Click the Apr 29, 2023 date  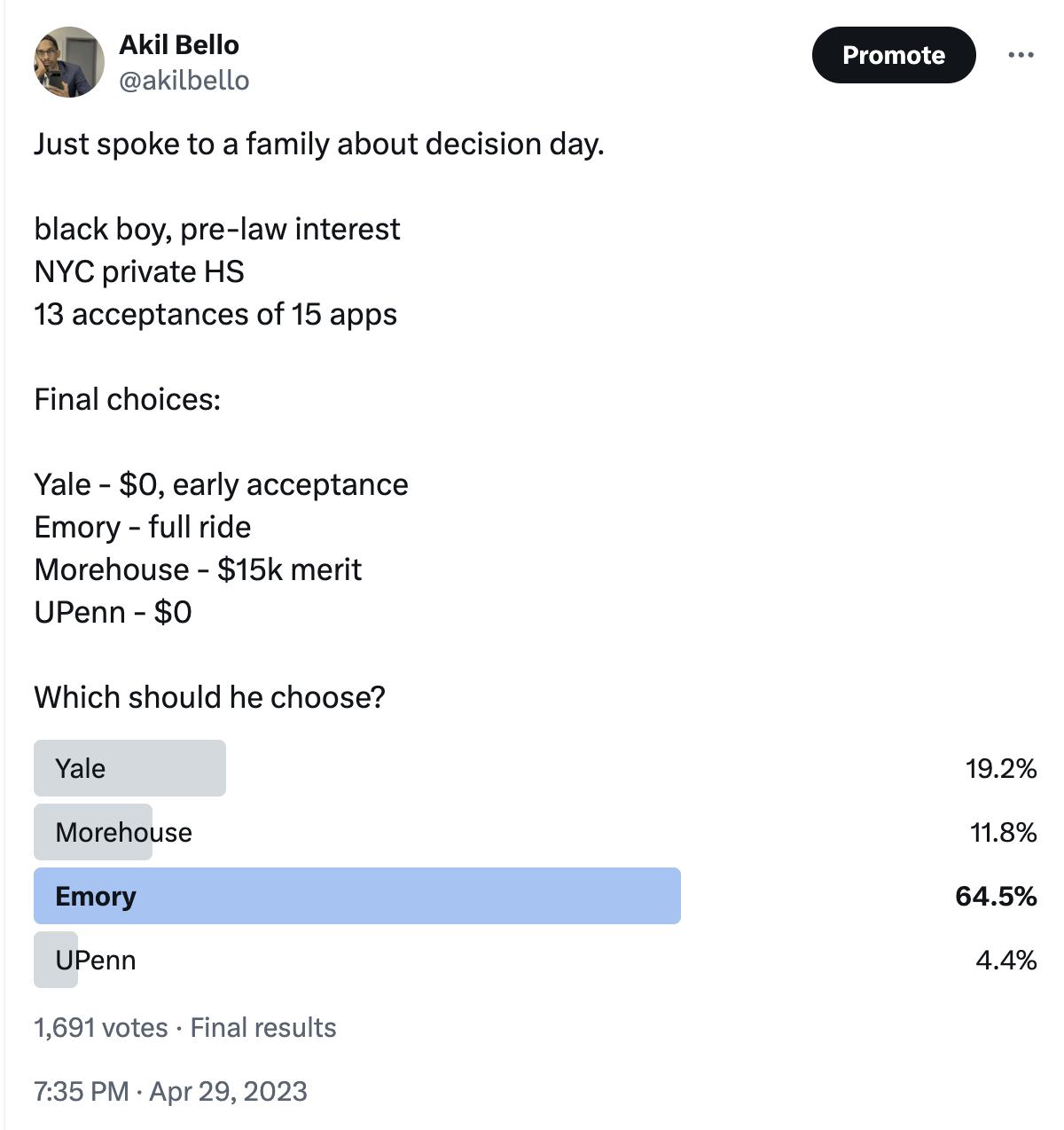[x=228, y=1091]
